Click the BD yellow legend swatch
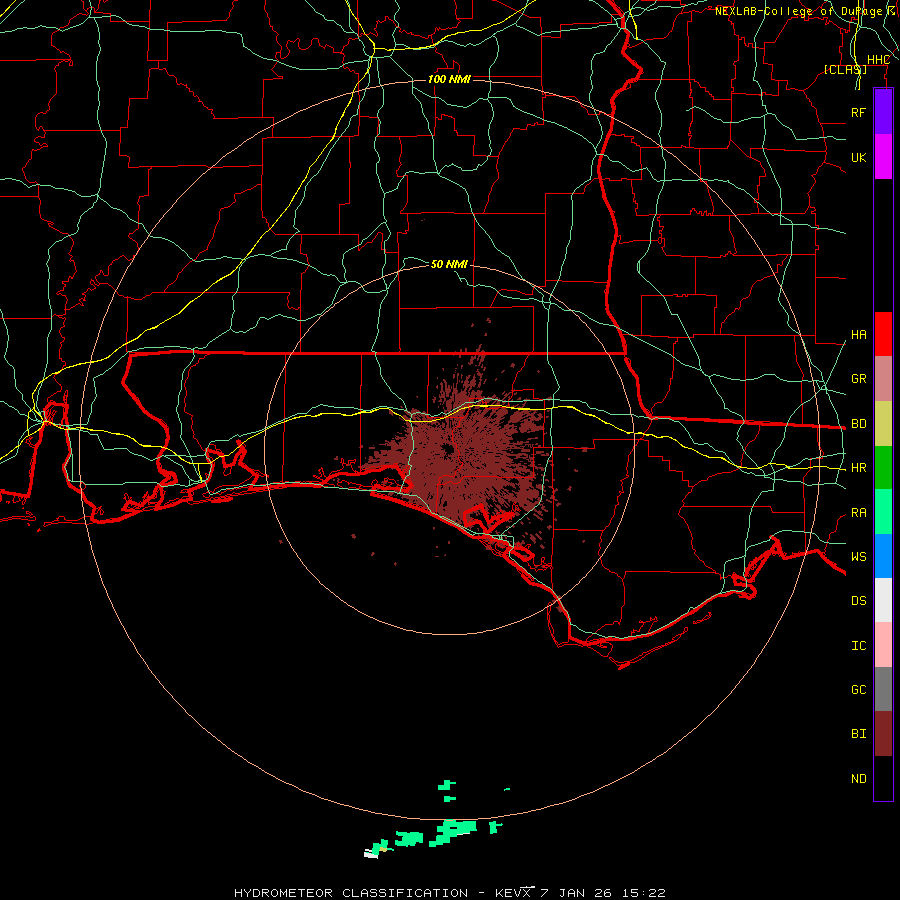This screenshot has height=900, width=900. (x=883, y=424)
